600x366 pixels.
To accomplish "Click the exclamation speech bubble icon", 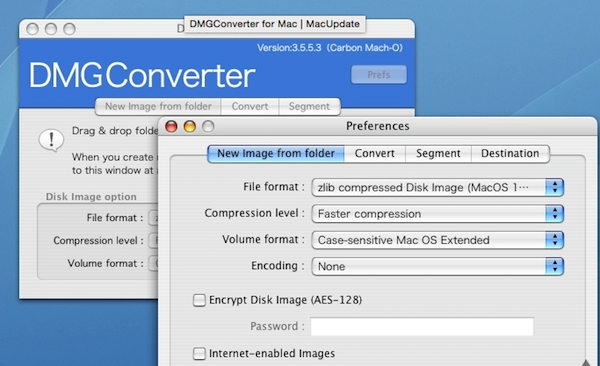I will [x=51, y=140].
